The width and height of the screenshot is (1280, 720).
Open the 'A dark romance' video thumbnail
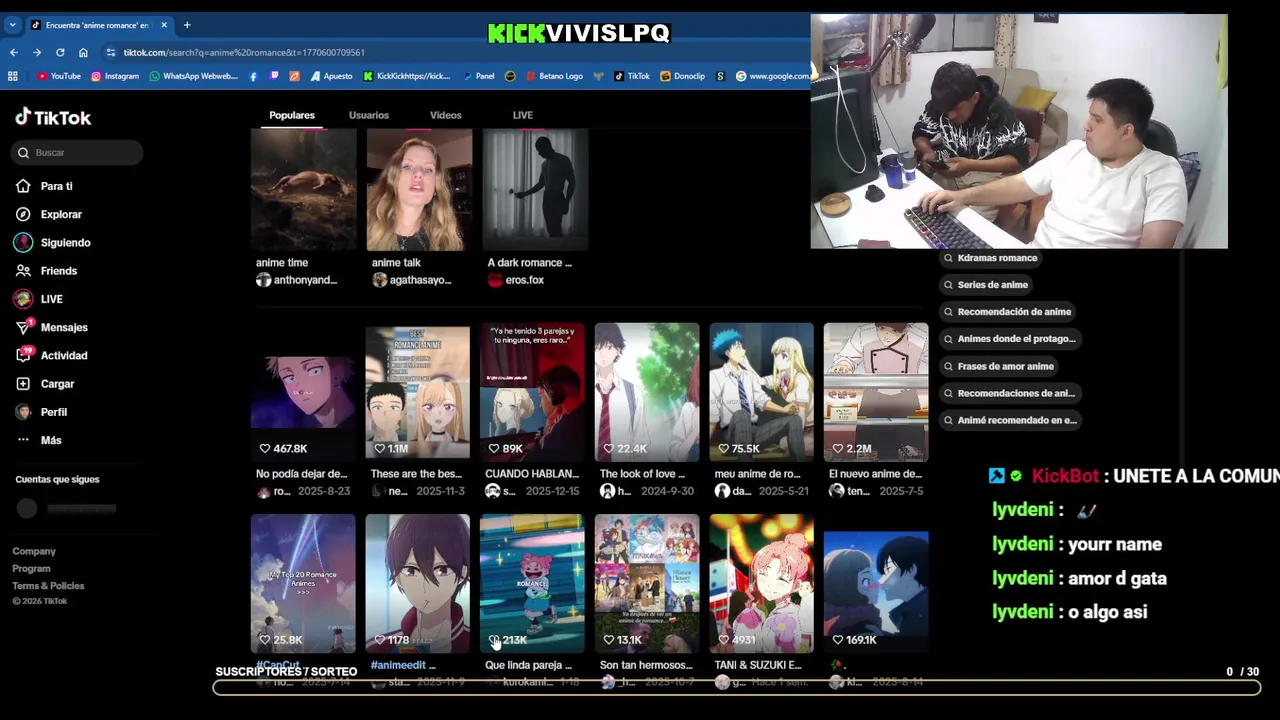[535, 189]
